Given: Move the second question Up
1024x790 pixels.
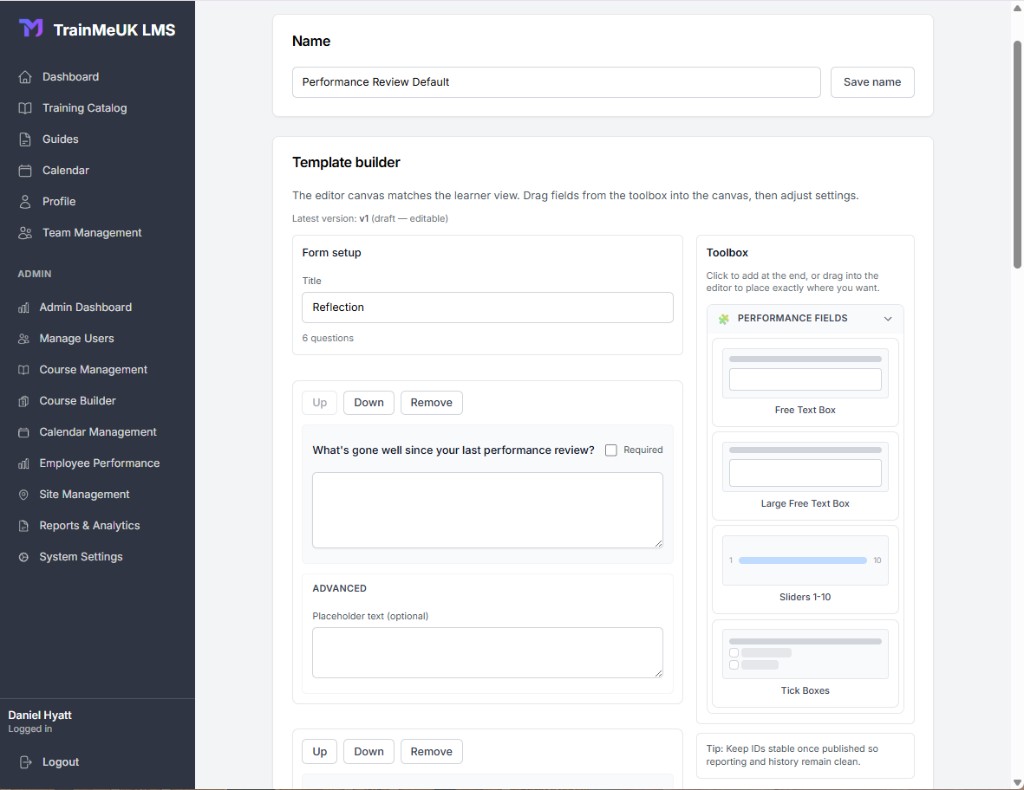Looking at the screenshot, I should (x=319, y=751).
